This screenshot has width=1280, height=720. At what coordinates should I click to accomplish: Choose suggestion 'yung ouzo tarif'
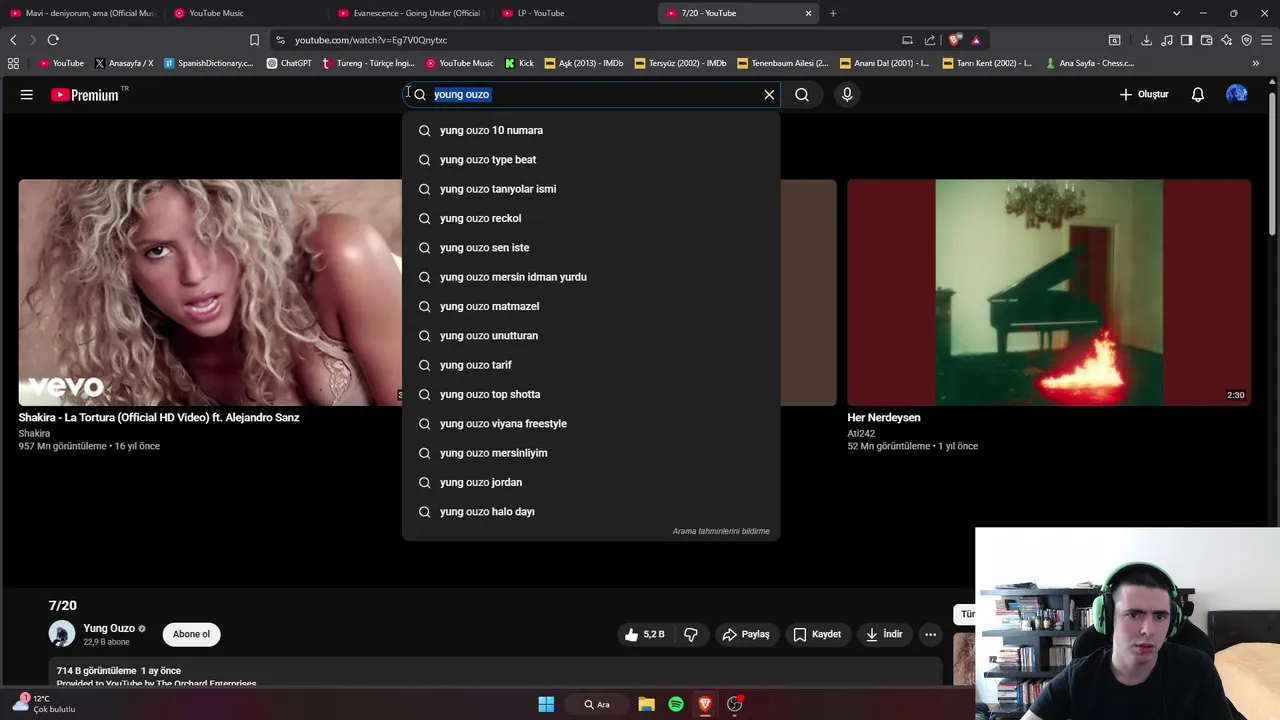[591, 365]
